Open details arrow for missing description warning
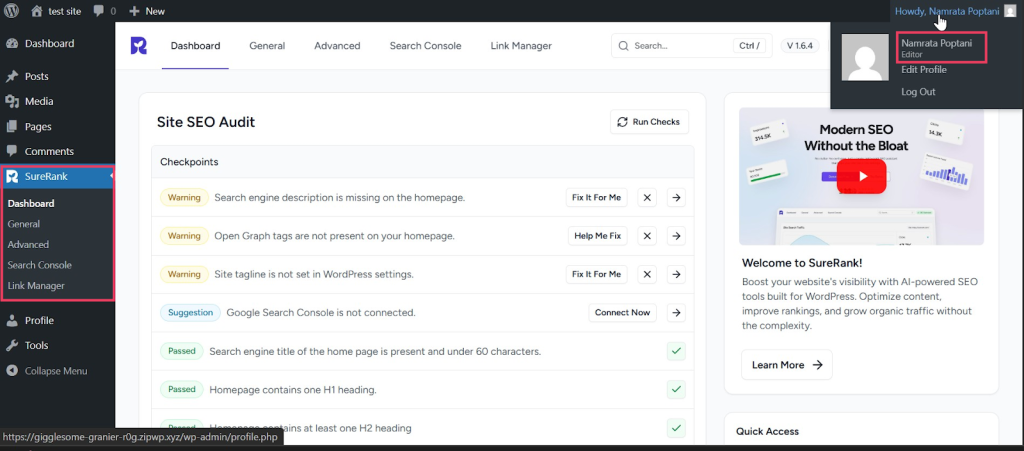The width and height of the screenshot is (1024, 451). tap(677, 197)
